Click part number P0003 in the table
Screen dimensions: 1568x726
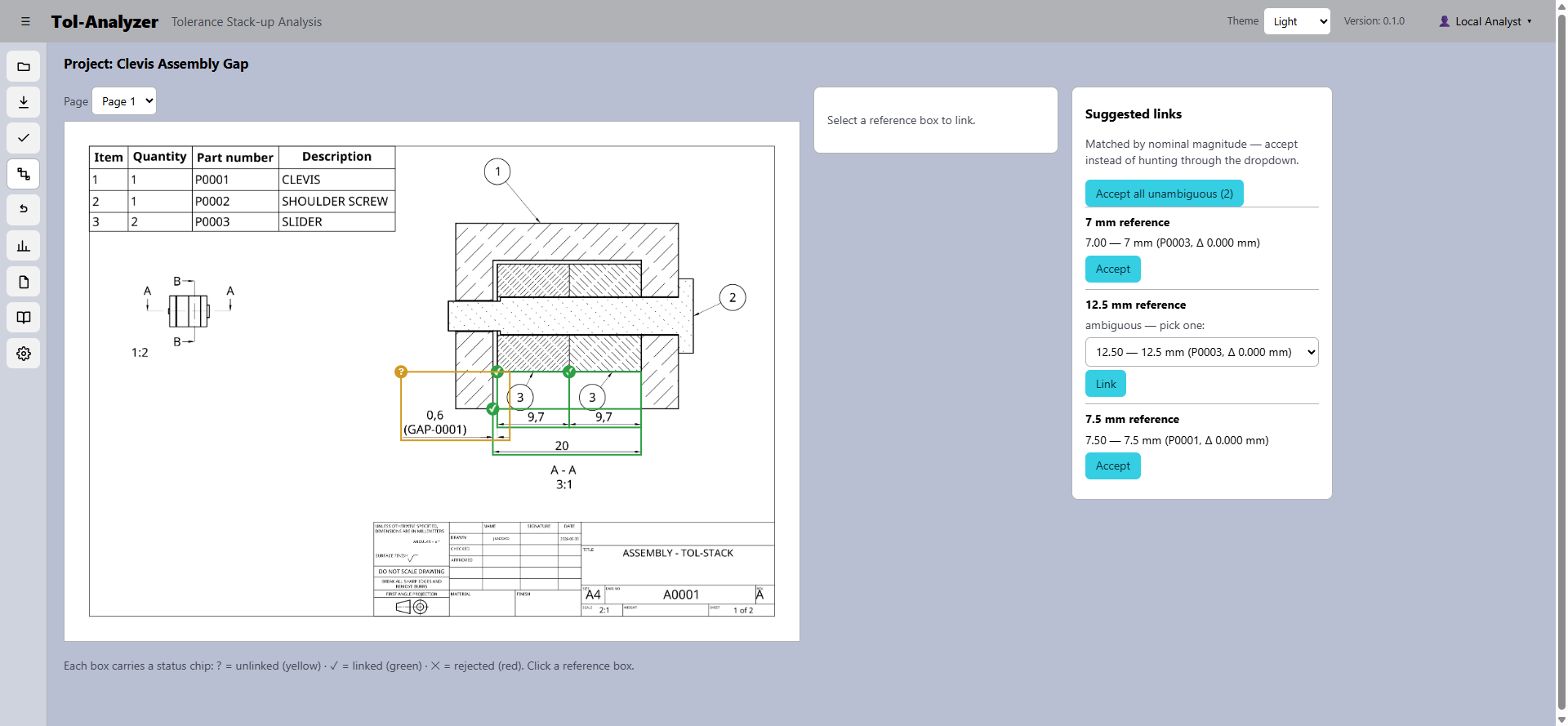(x=235, y=222)
